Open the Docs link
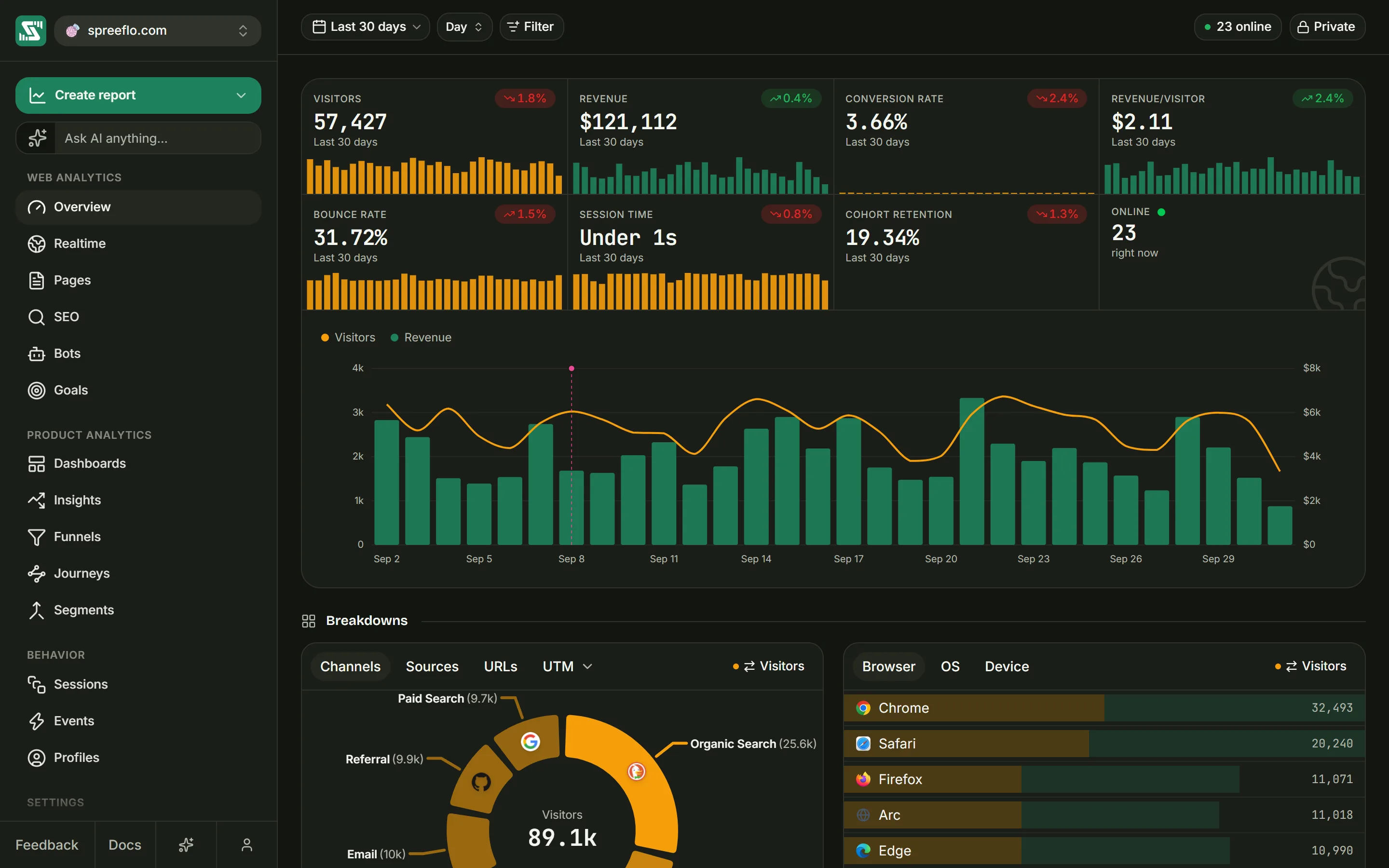The width and height of the screenshot is (1389, 868). pos(125,844)
